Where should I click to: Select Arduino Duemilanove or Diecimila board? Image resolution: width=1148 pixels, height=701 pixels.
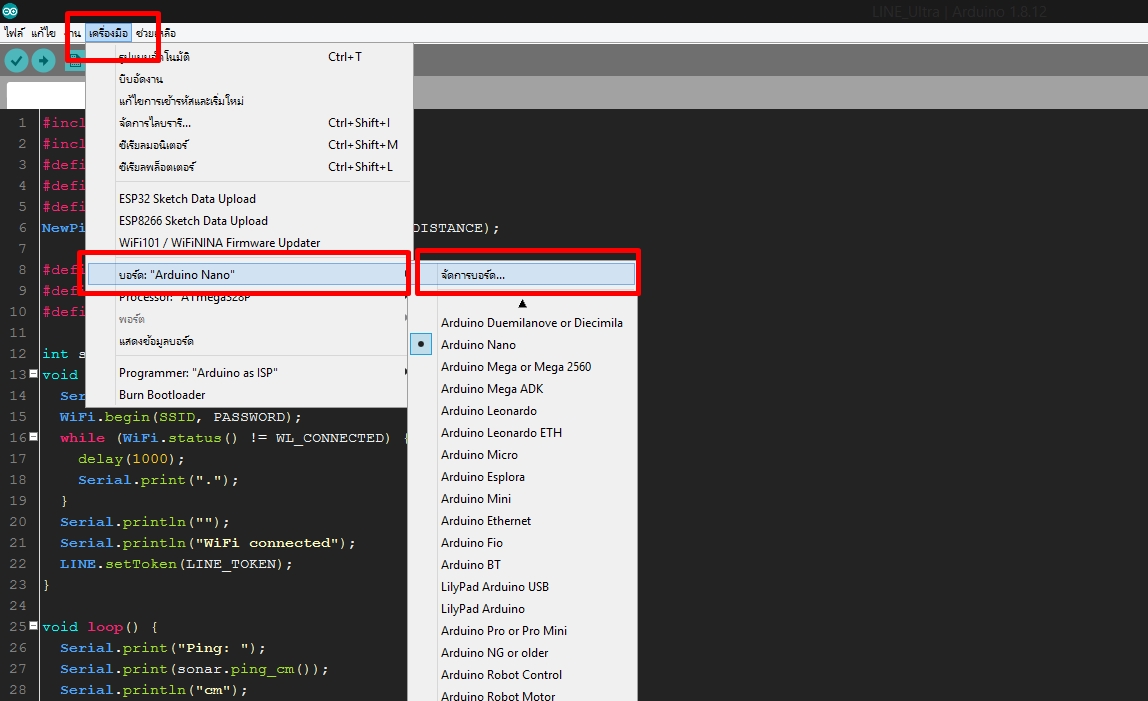(532, 323)
